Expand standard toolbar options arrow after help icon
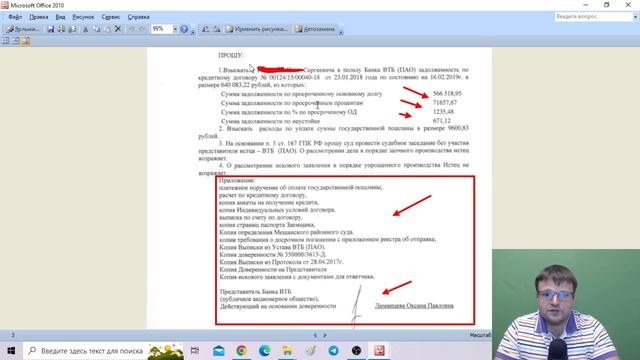 point(193,31)
